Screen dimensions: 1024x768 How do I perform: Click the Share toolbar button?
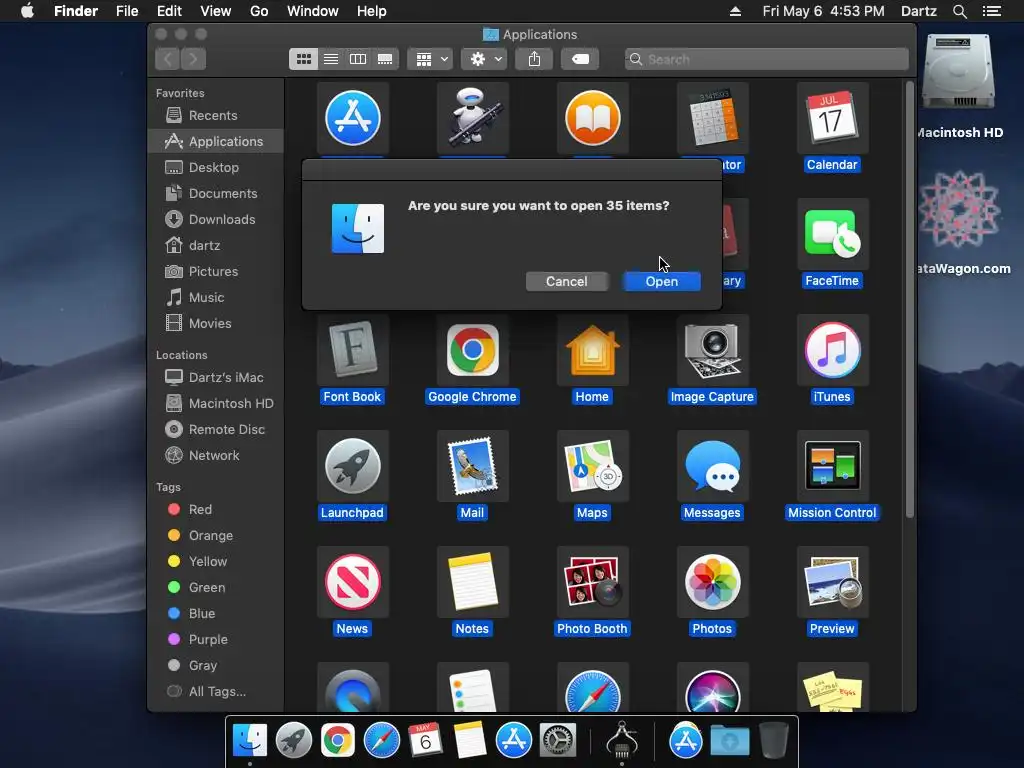534,59
